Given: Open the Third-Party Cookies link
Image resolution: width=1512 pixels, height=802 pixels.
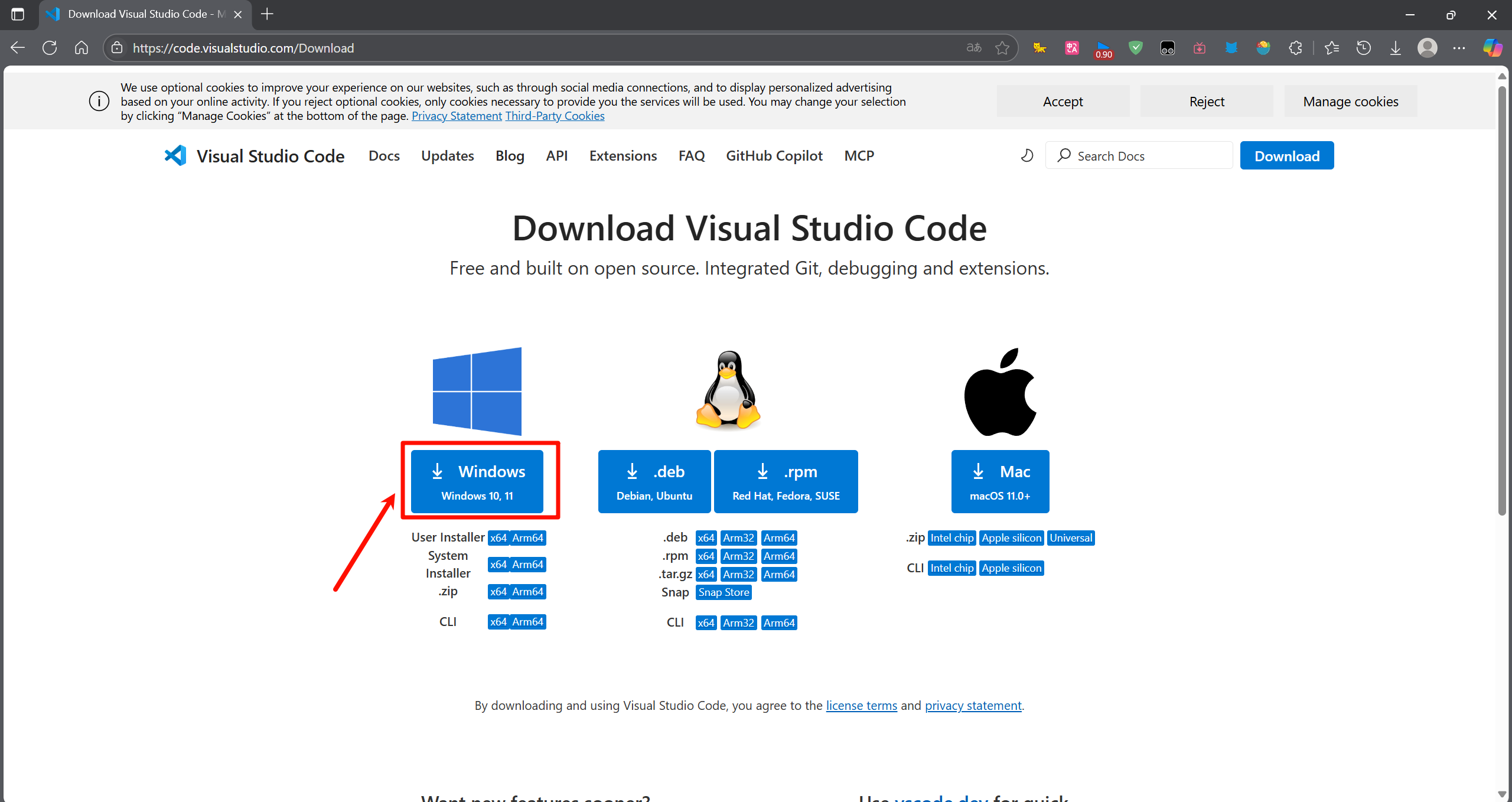Looking at the screenshot, I should (x=555, y=116).
